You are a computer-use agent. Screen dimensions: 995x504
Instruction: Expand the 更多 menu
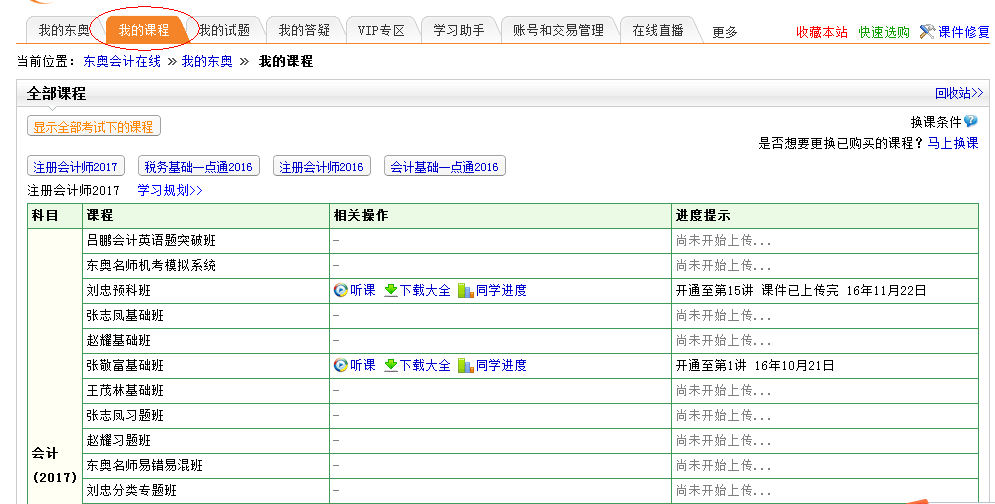pyautogui.click(x=725, y=32)
